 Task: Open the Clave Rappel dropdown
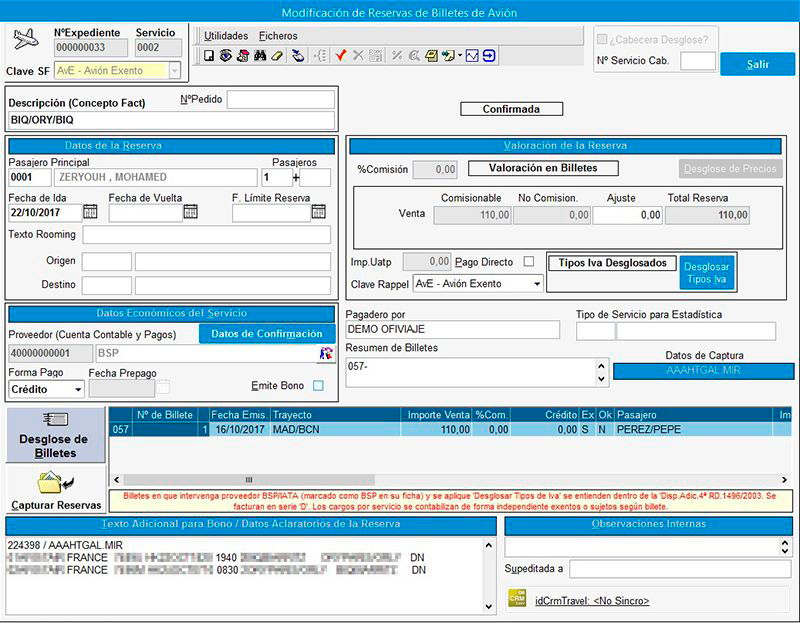tap(537, 284)
